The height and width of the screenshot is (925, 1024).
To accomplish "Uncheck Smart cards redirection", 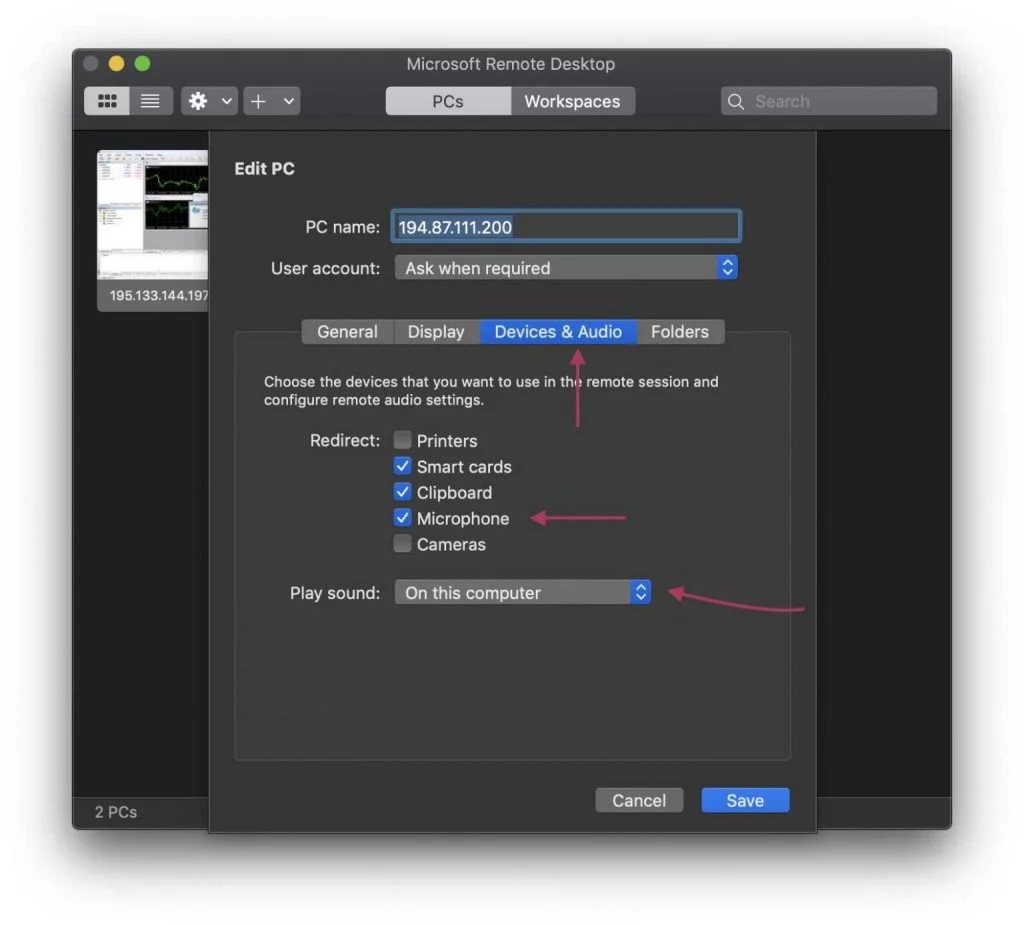I will click(402, 466).
